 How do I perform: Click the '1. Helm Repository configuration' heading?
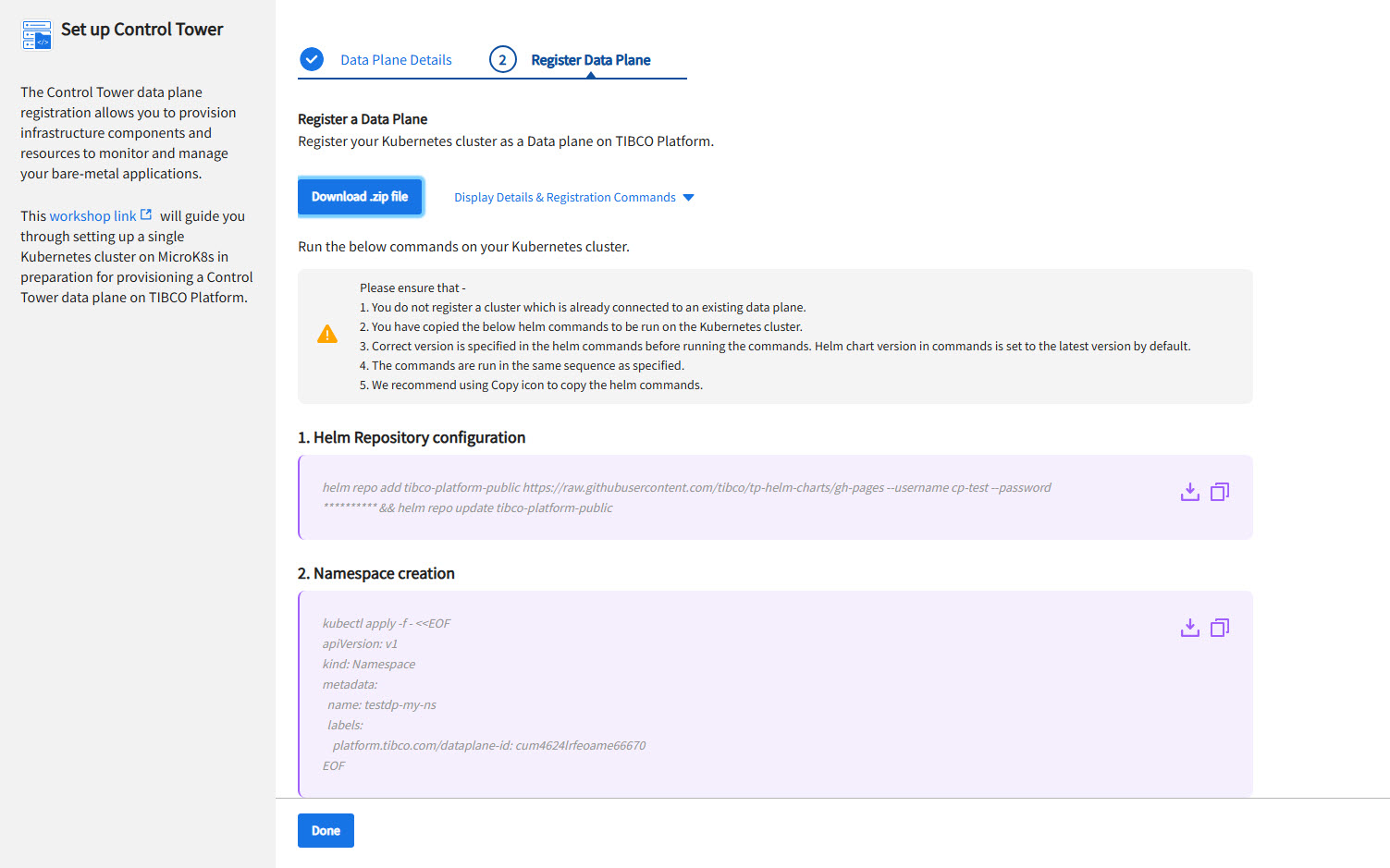[x=412, y=437]
